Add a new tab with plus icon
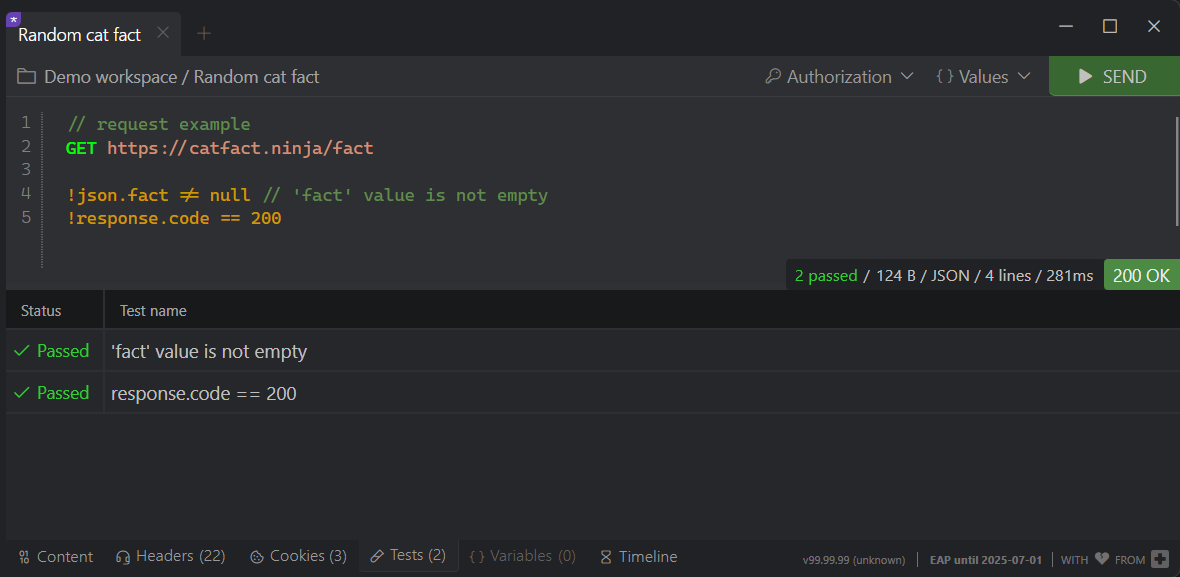Image resolution: width=1180 pixels, height=577 pixels. pyautogui.click(x=204, y=33)
